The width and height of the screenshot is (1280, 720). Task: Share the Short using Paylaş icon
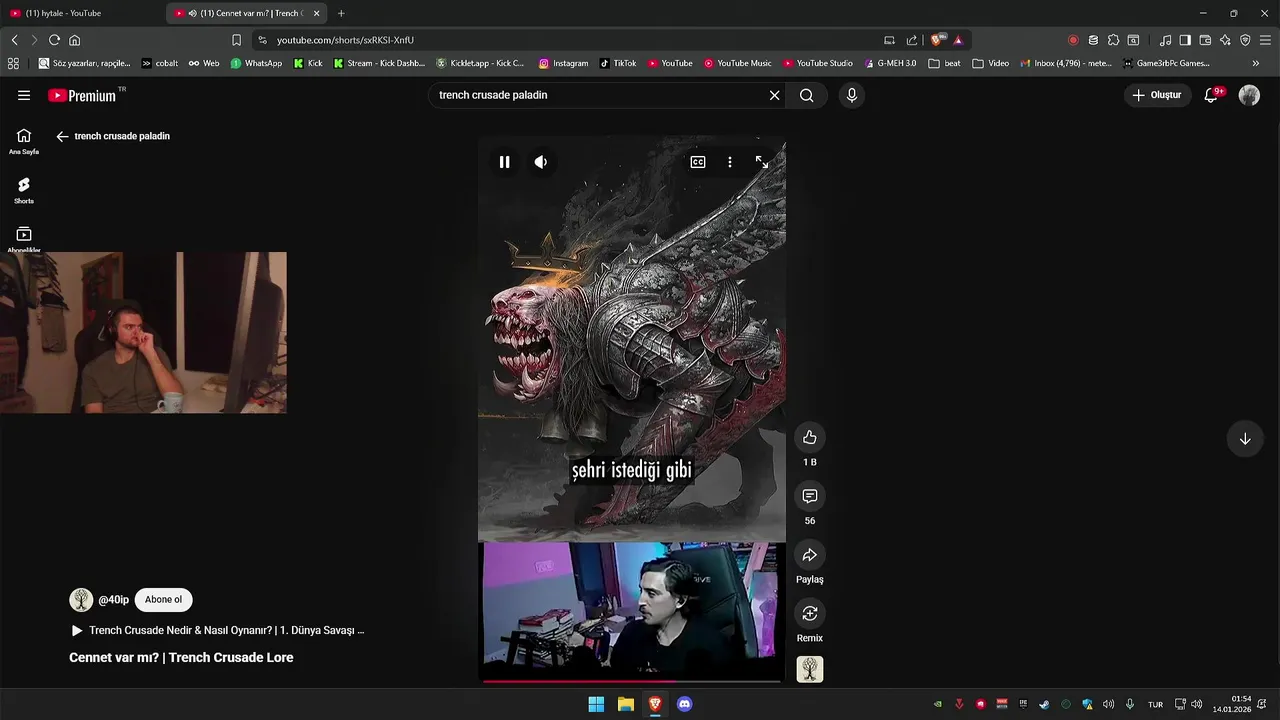point(810,555)
